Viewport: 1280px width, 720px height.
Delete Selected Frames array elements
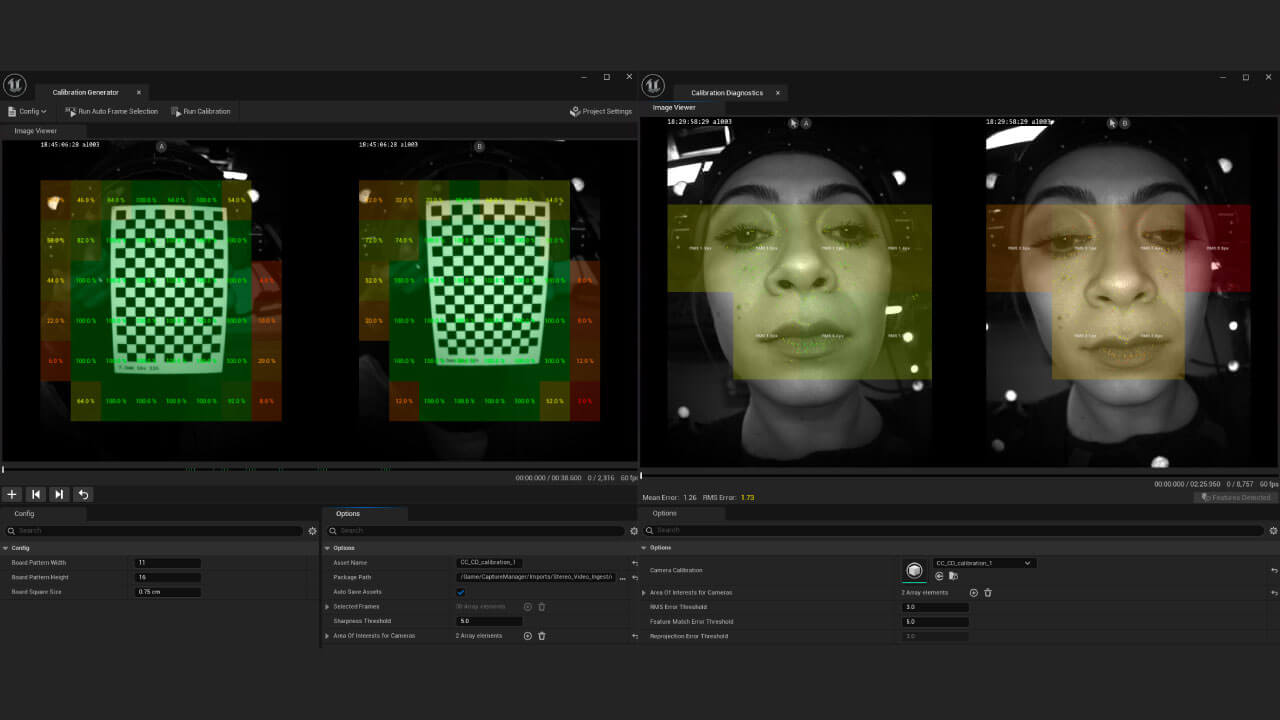click(x=542, y=606)
